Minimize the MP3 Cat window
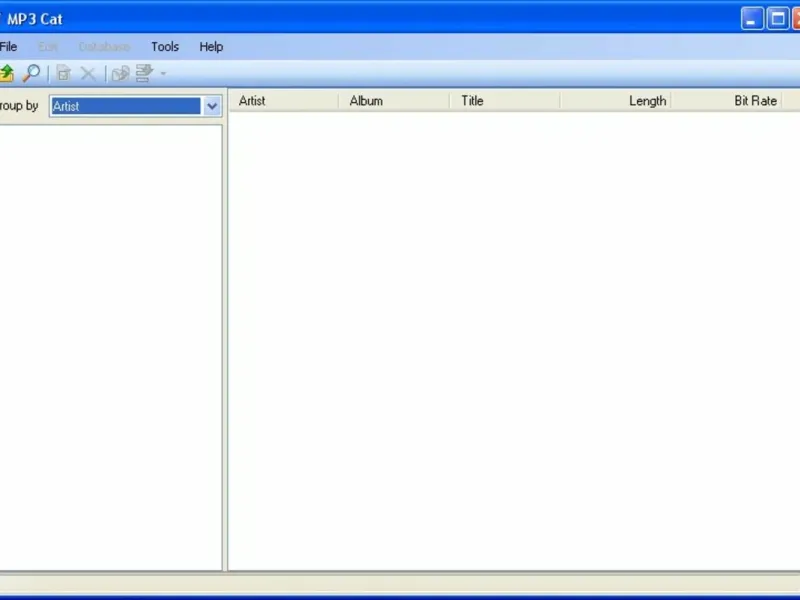 coord(752,19)
